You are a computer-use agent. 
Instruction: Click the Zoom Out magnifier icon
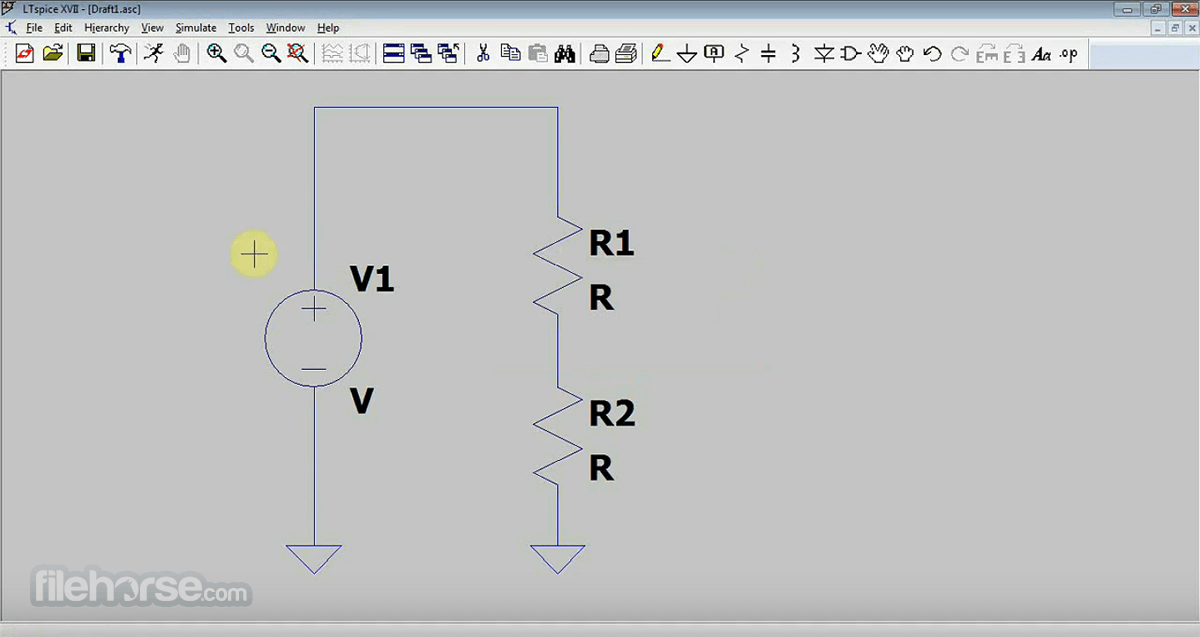(270, 53)
